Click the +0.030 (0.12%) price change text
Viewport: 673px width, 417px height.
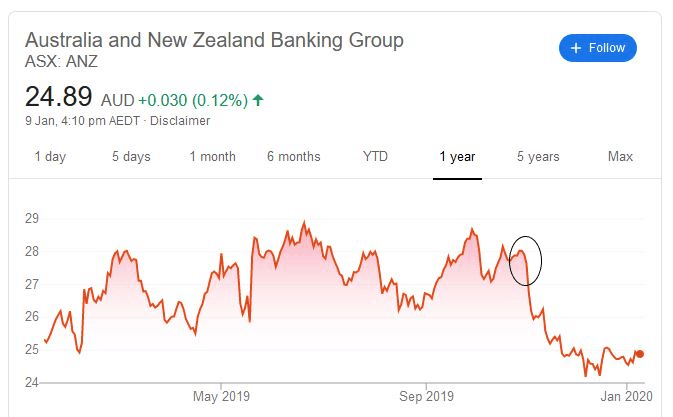[x=193, y=100]
